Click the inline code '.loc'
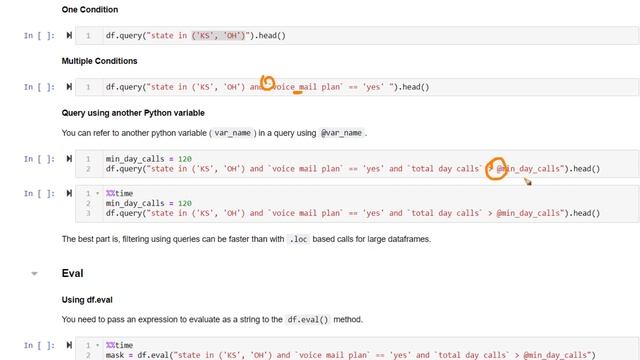This screenshot has height=360, width=640. [298, 239]
